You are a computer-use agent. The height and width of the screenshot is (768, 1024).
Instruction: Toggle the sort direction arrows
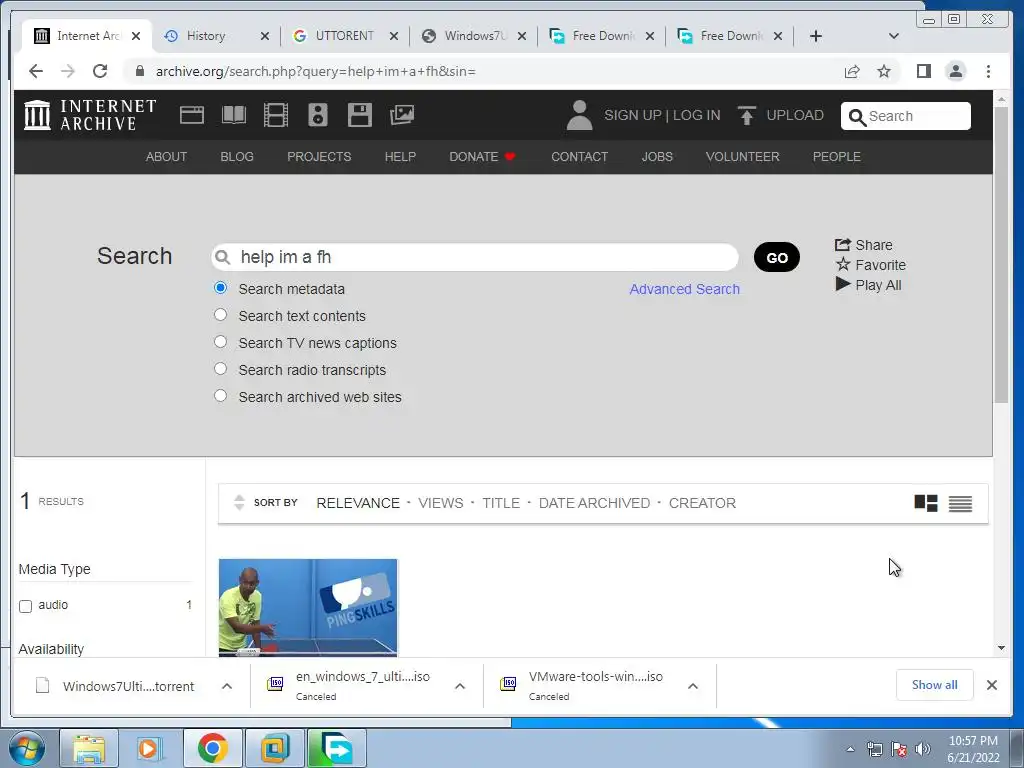pos(239,502)
